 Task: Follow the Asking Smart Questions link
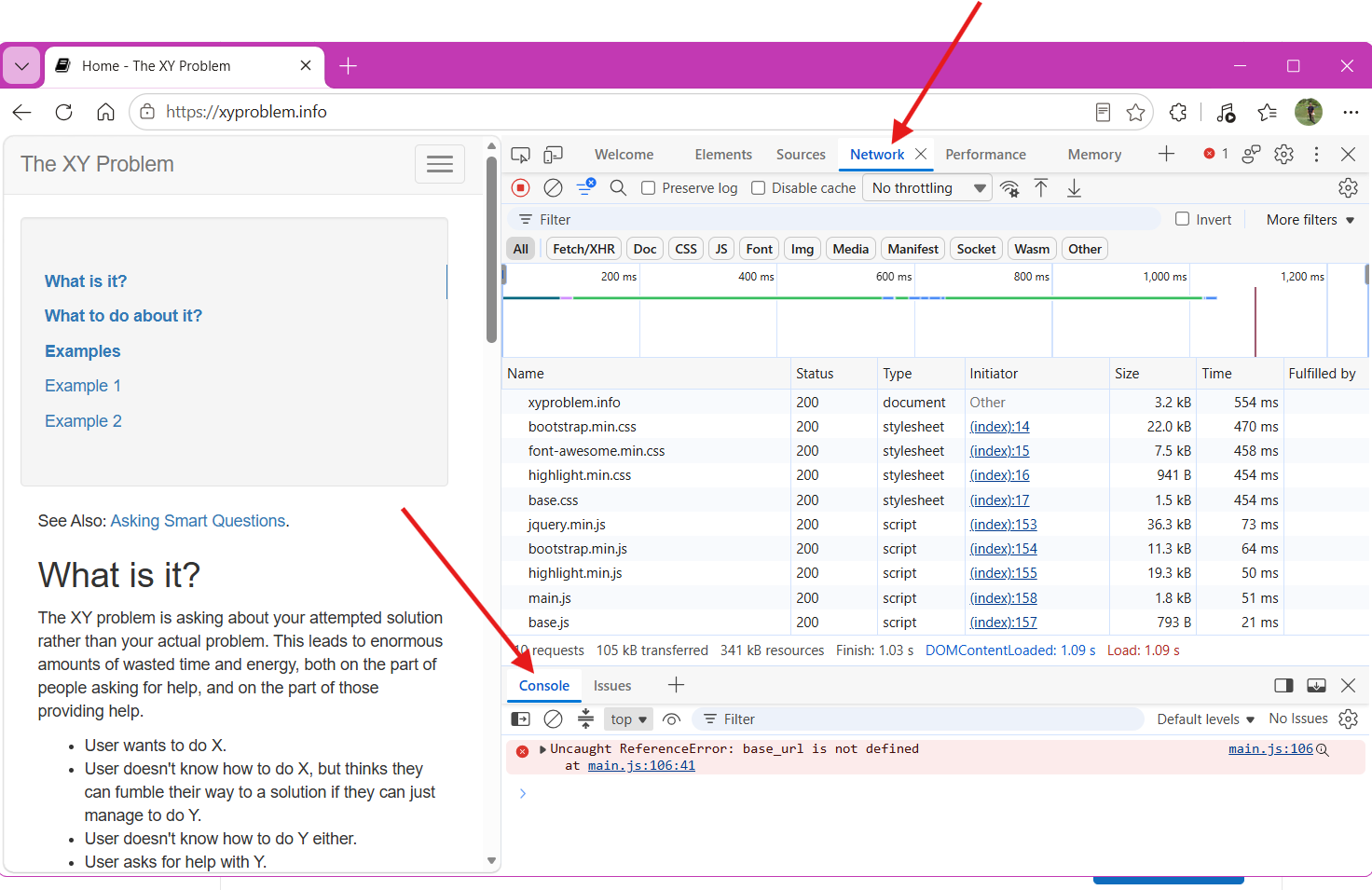198,521
